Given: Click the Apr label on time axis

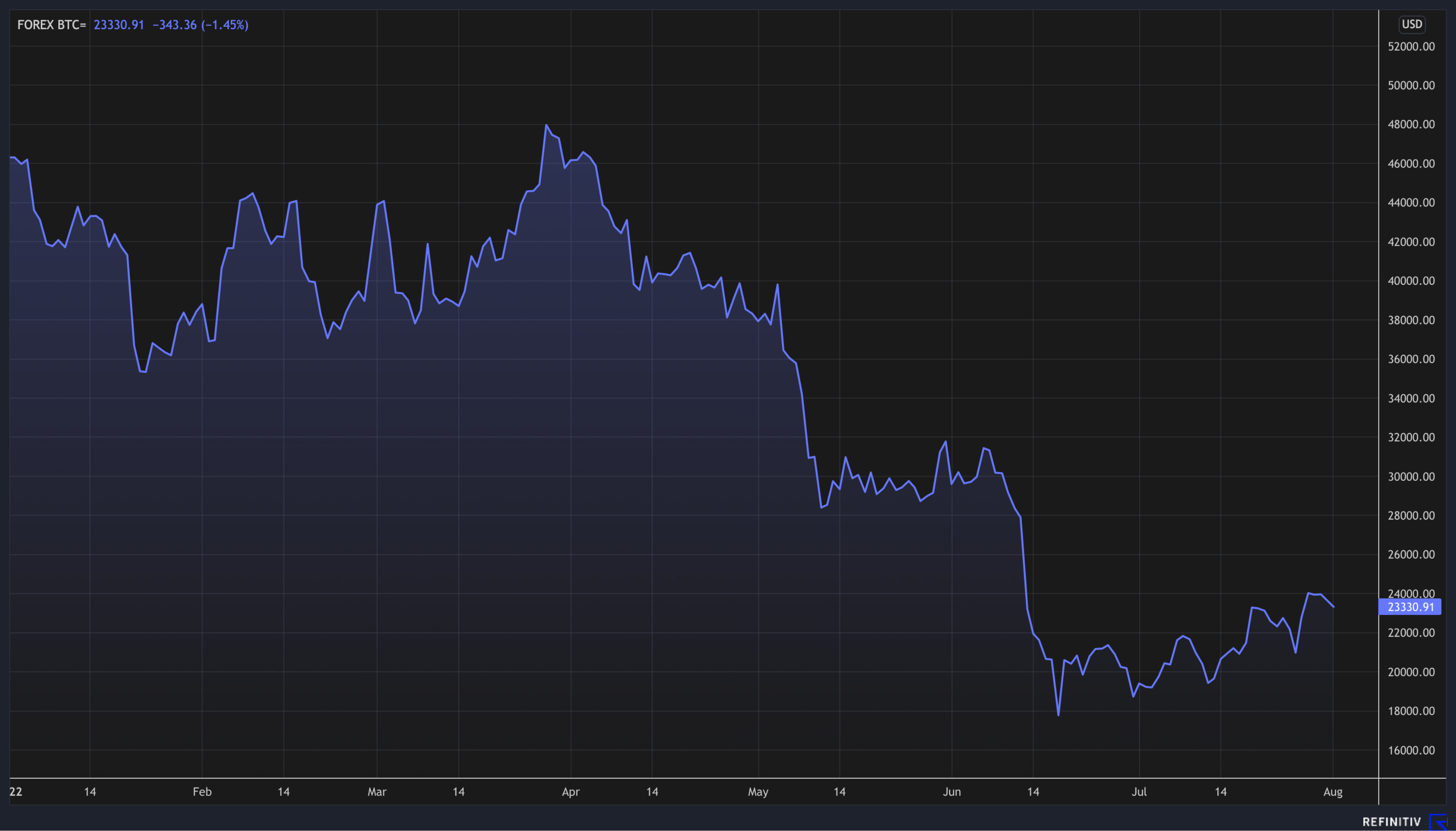Looking at the screenshot, I should tap(570, 792).
